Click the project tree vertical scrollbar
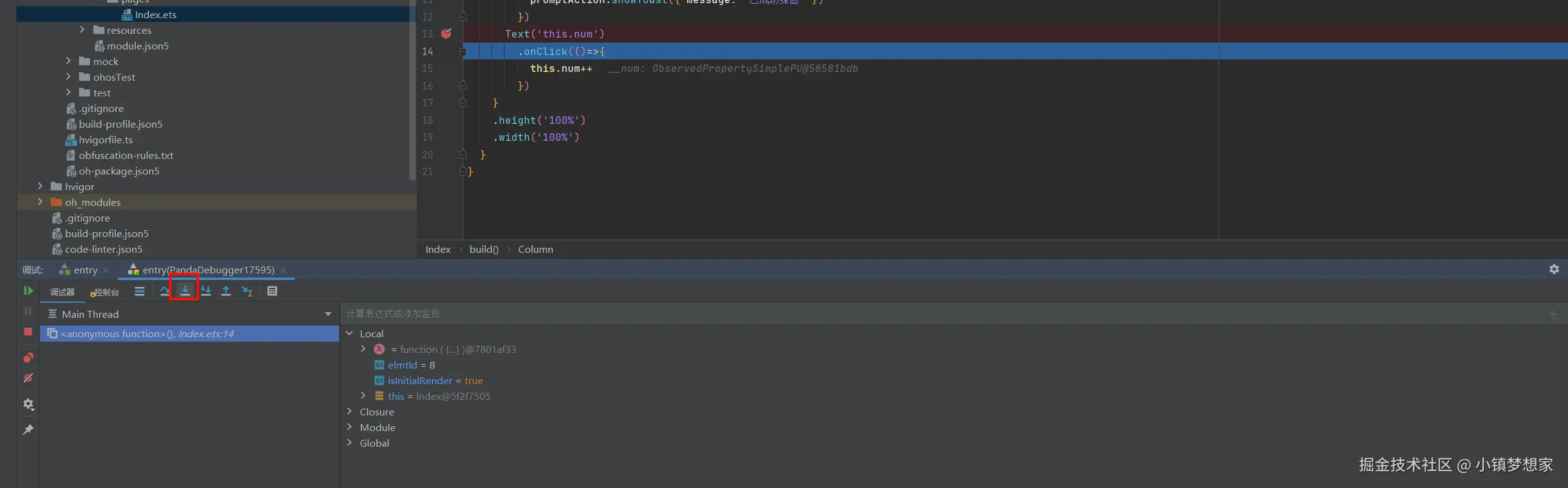Screen dimensions: 1568x488 [x=412, y=94]
